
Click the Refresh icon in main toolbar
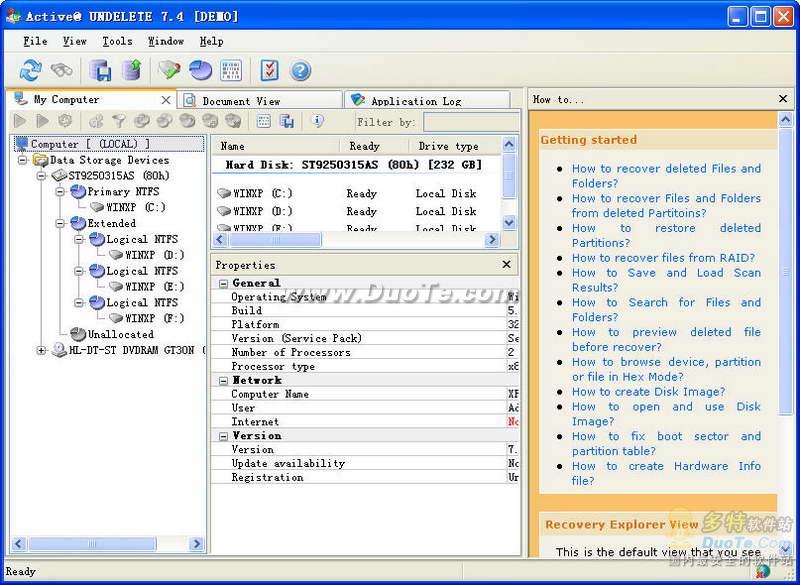(x=30, y=70)
